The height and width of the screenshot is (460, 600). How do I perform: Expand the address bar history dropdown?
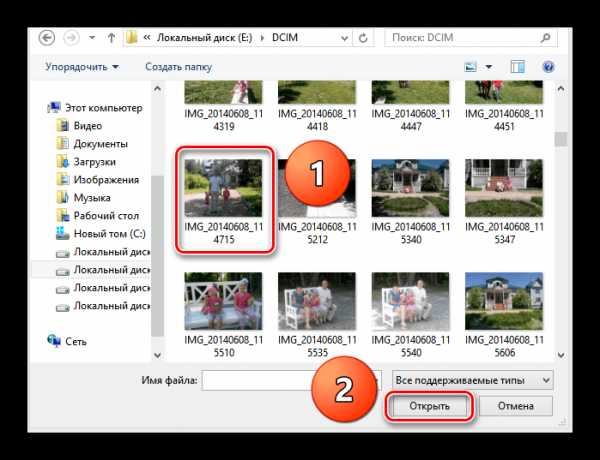[344, 38]
